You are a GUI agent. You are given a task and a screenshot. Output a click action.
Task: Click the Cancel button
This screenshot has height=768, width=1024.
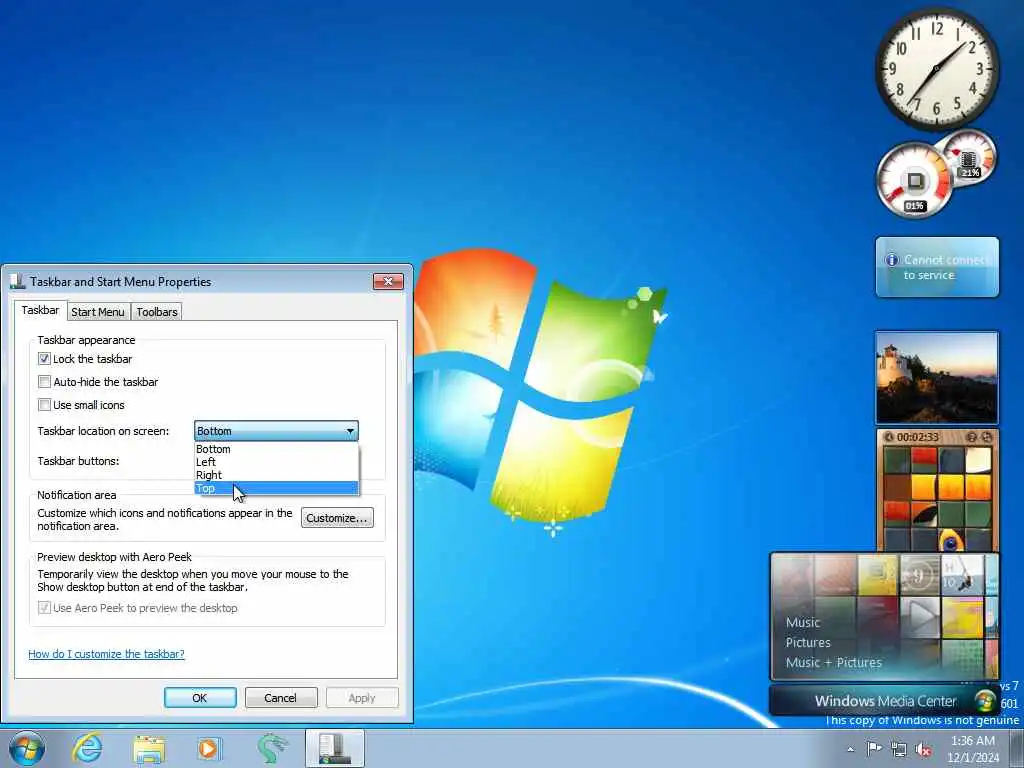(x=281, y=697)
